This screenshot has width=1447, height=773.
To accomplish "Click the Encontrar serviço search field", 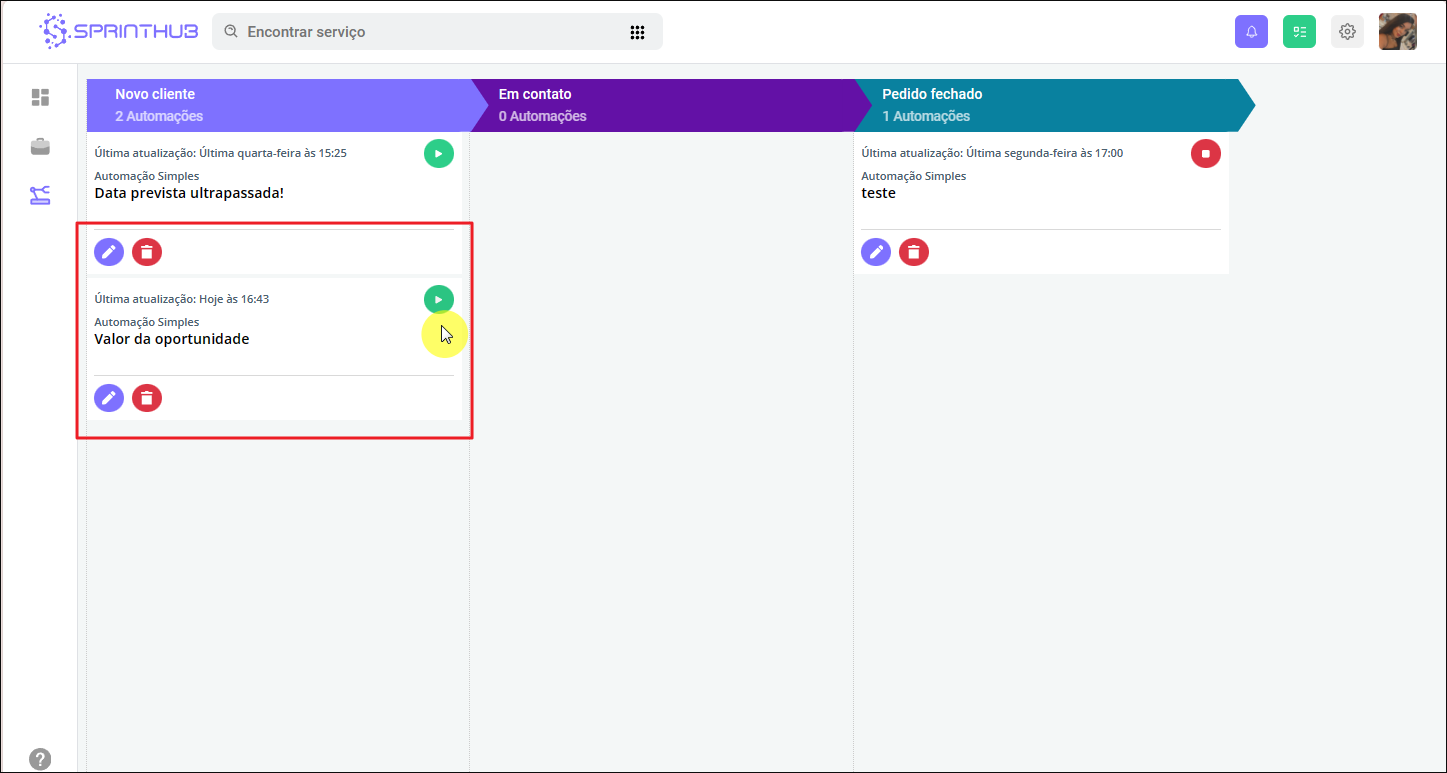I will tap(420, 32).
